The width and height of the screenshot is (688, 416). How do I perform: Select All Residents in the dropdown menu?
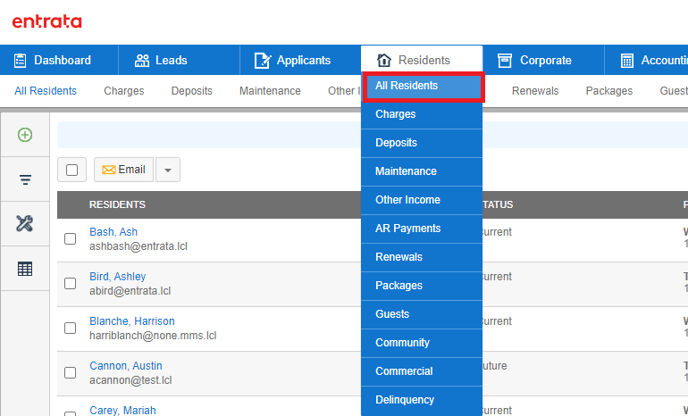pyautogui.click(x=423, y=87)
